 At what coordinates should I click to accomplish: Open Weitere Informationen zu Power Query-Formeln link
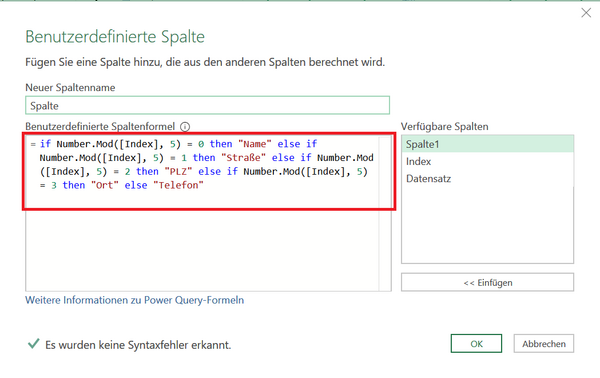click(134, 300)
